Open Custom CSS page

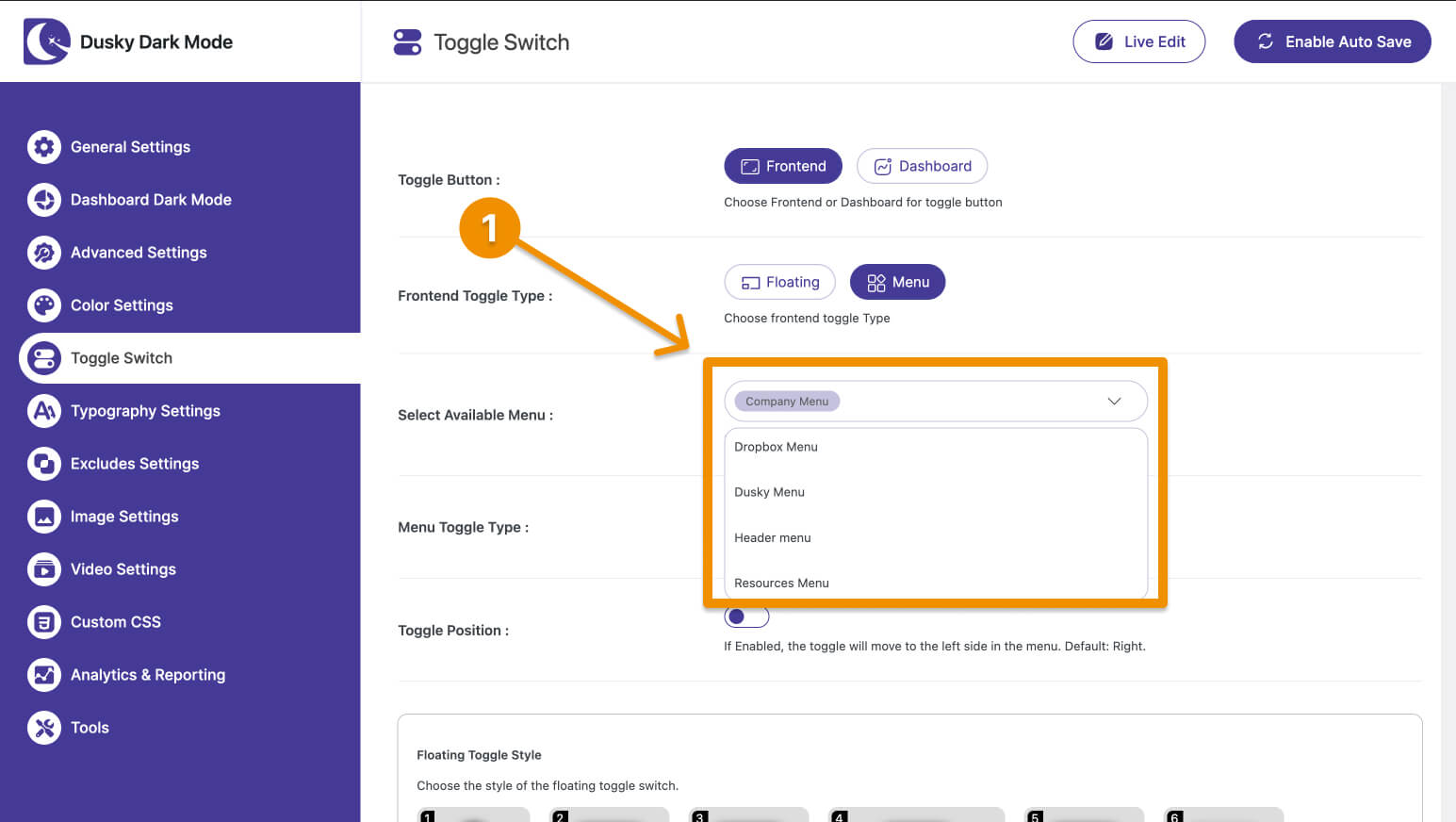pyautogui.click(x=116, y=622)
